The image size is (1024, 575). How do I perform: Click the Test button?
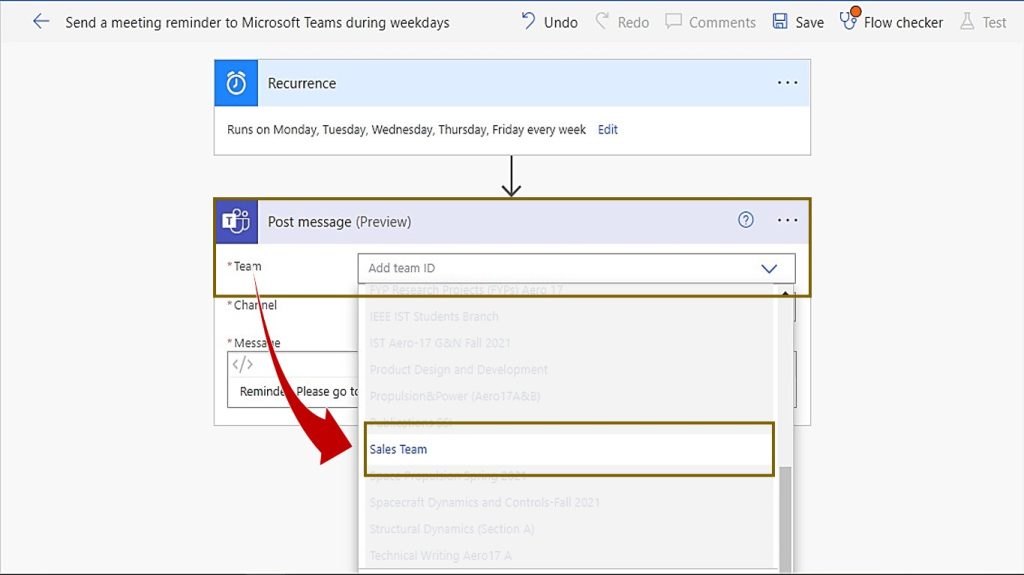984,22
